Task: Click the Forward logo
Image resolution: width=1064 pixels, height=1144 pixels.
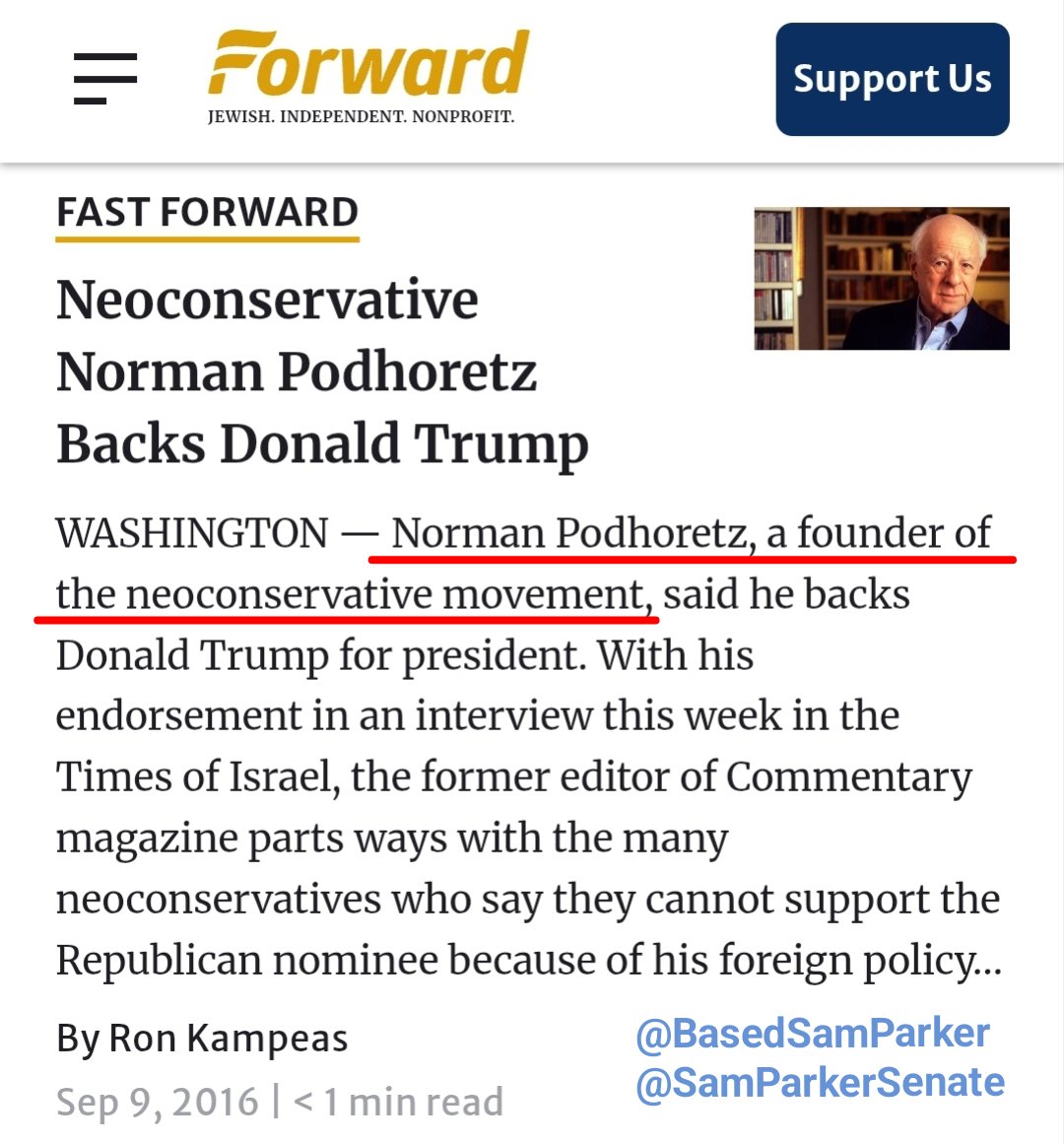Action: click(367, 65)
